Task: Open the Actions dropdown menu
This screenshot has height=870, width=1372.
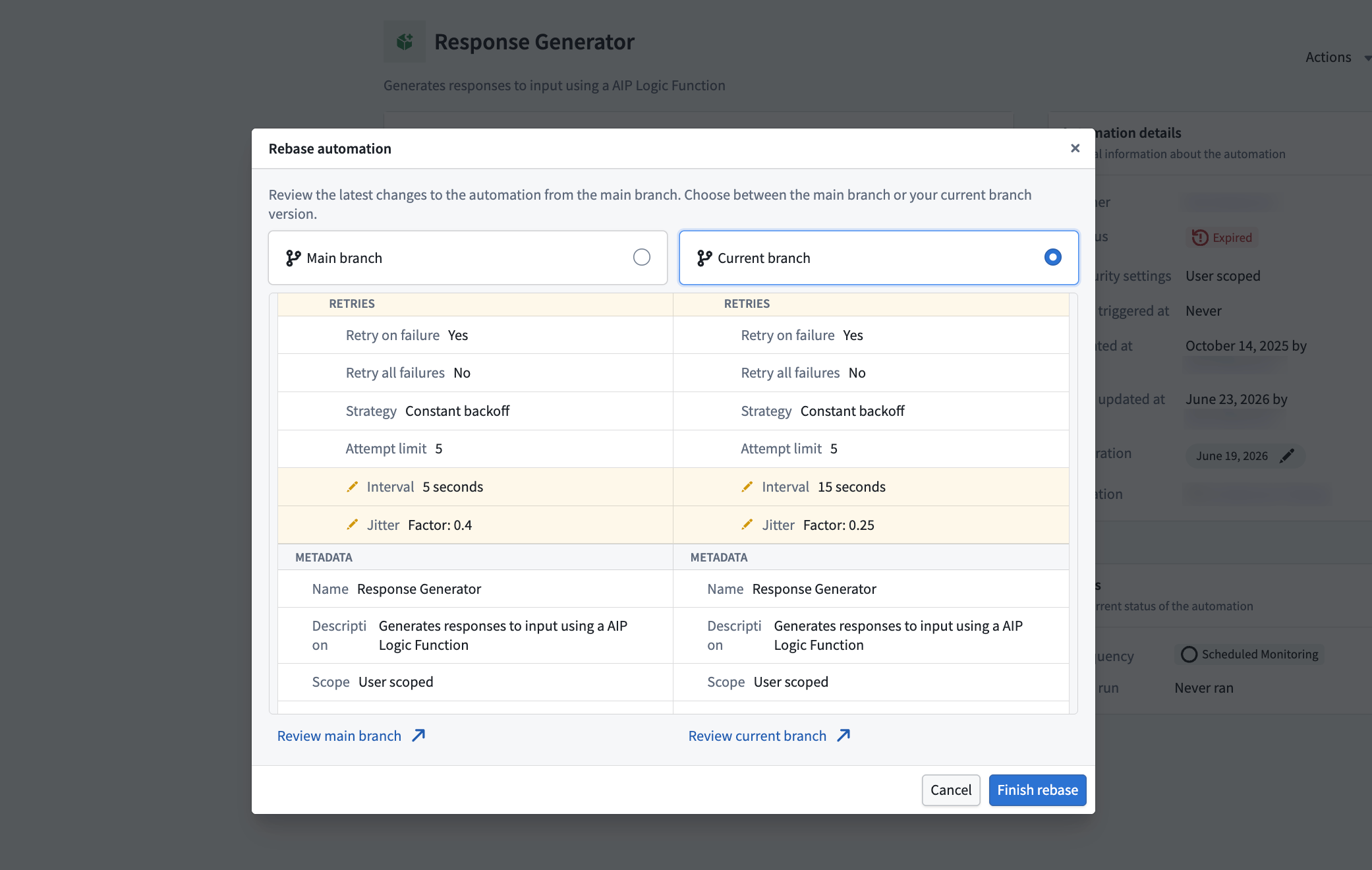Action: coord(1338,57)
